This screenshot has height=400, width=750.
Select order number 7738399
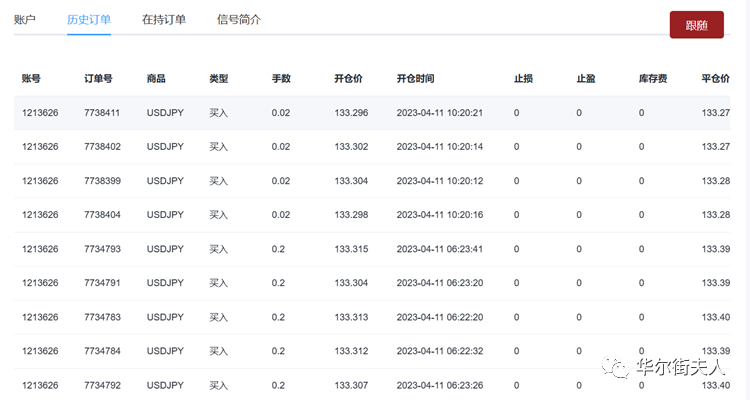(102, 181)
